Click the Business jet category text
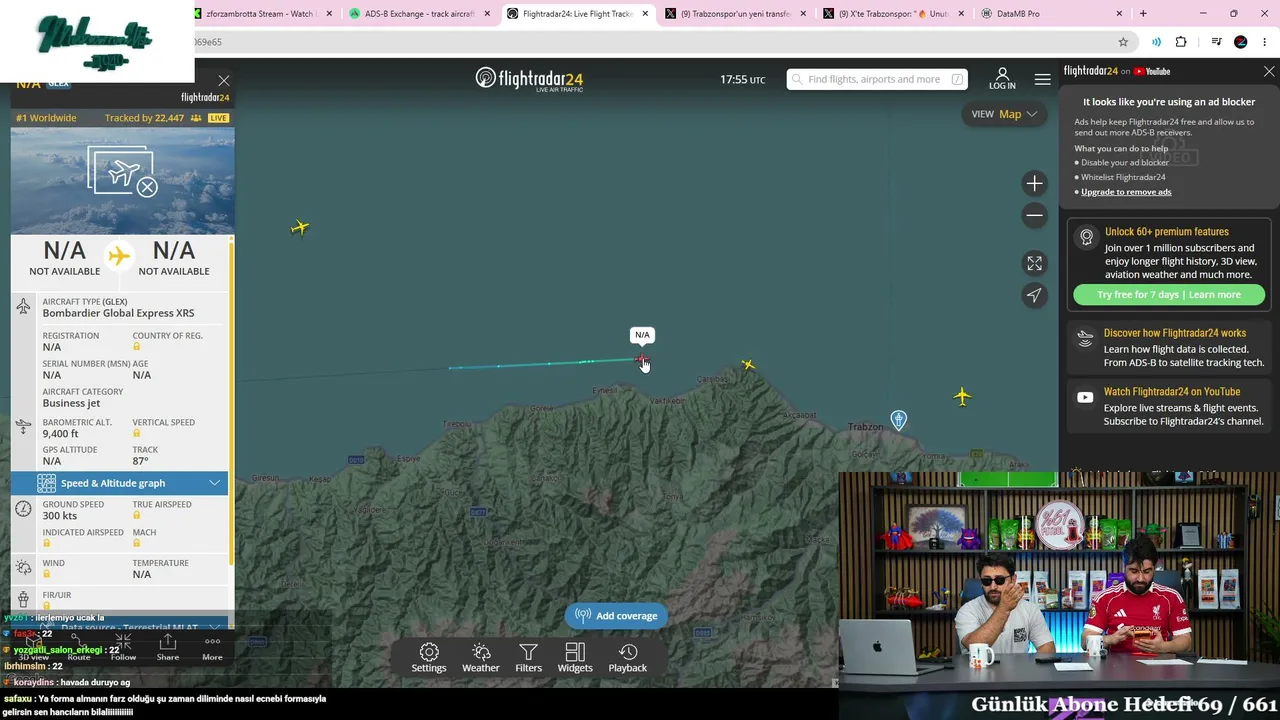 pyautogui.click(x=71, y=403)
